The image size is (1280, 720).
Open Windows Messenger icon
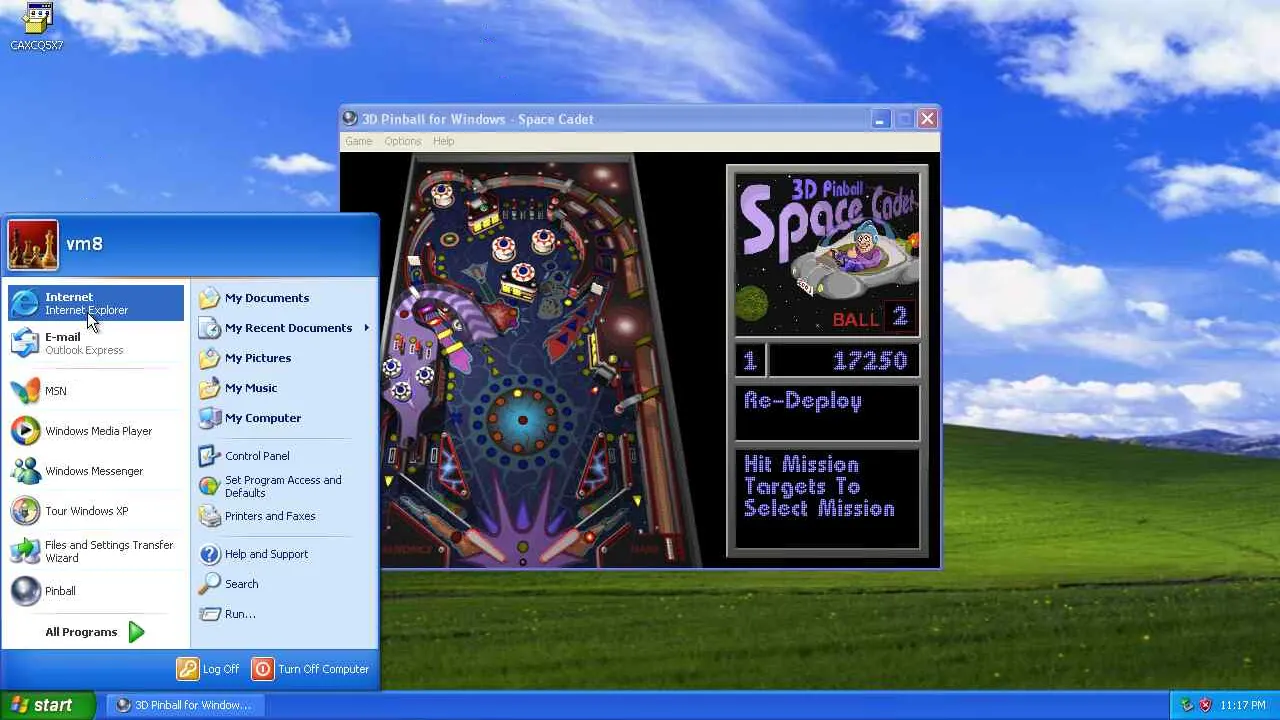click(x=25, y=471)
